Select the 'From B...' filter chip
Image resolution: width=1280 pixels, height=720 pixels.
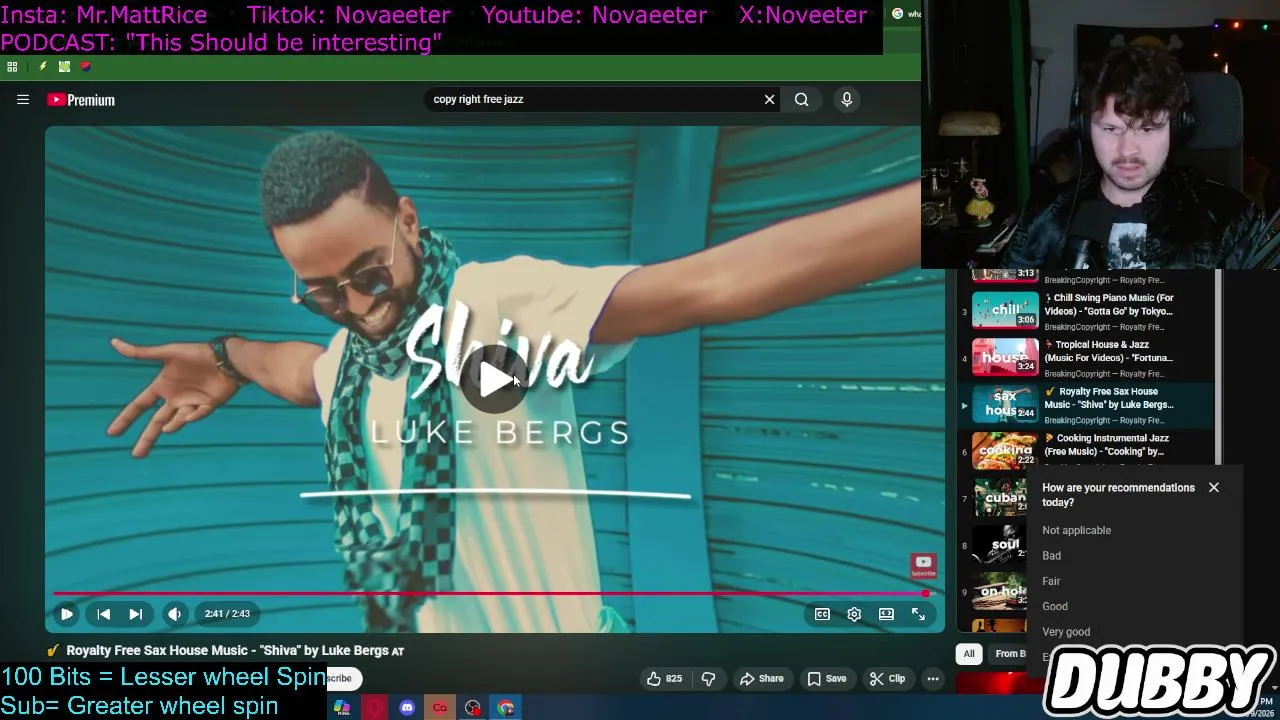coord(1008,654)
